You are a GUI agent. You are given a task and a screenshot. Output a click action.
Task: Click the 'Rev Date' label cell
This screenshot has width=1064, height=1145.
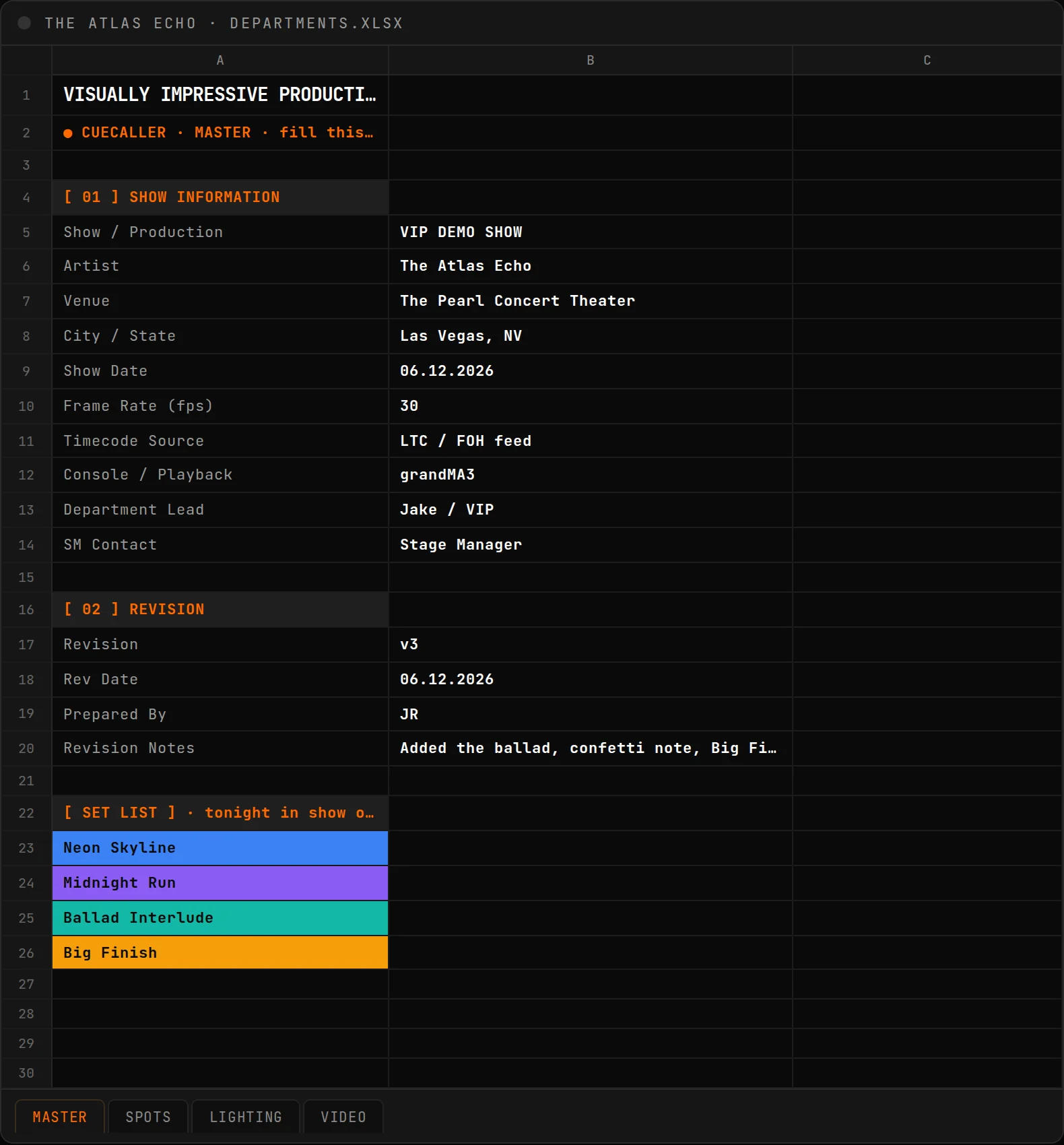tap(220, 680)
